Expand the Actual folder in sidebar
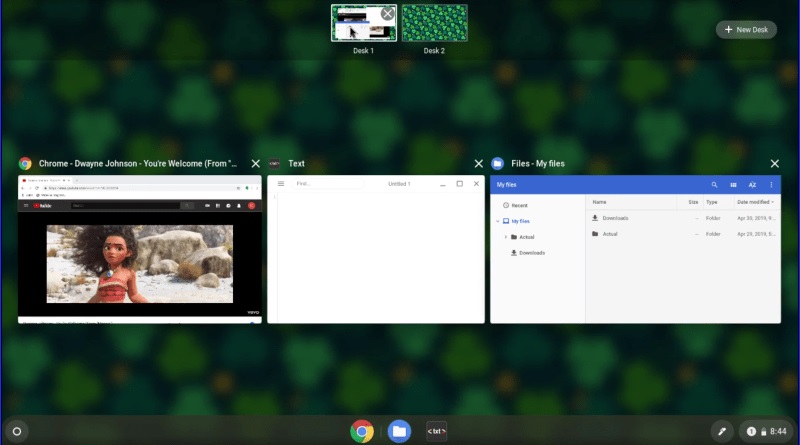This screenshot has width=800, height=445. 506,237
